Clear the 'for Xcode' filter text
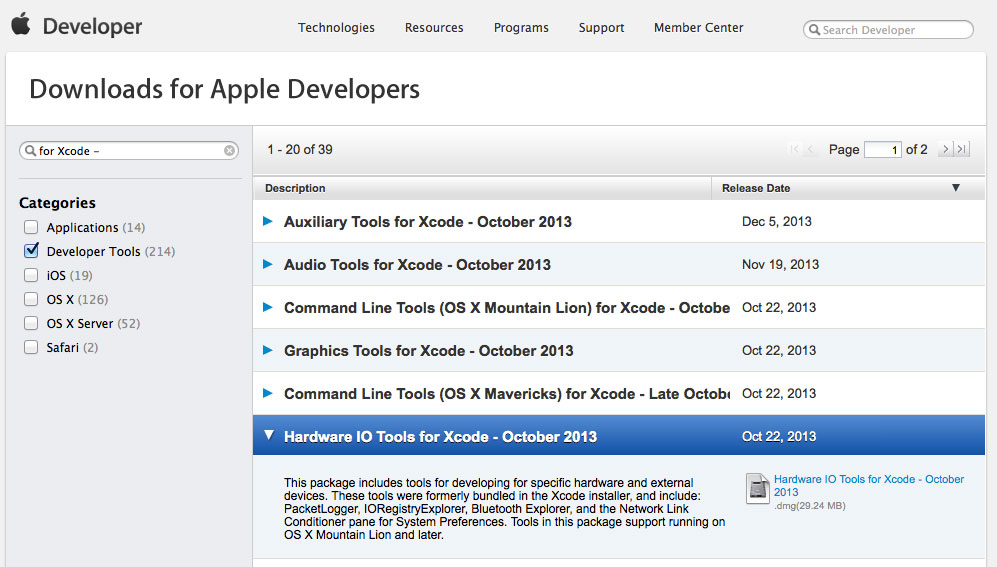This screenshot has width=997, height=567. pos(230,151)
